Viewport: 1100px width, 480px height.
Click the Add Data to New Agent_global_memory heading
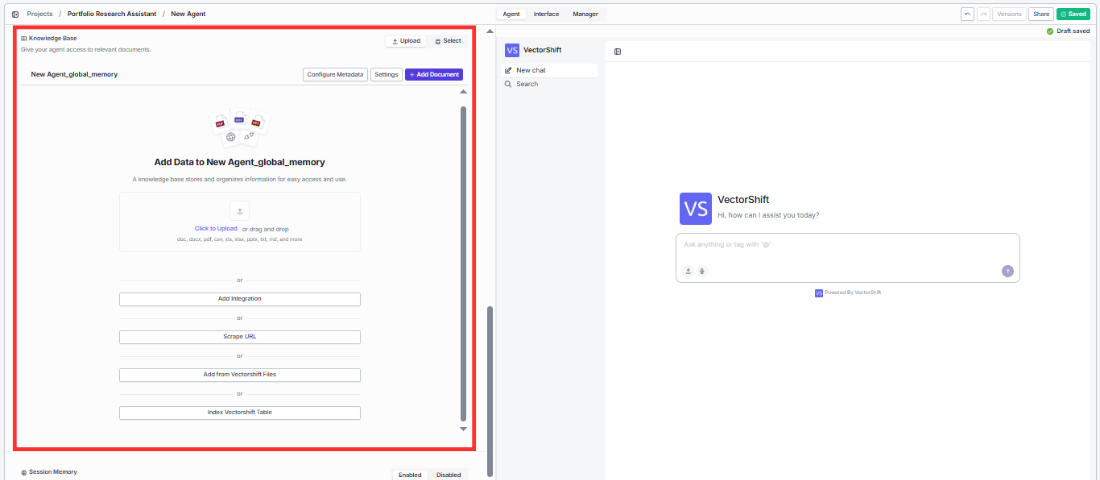pos(240,162)
